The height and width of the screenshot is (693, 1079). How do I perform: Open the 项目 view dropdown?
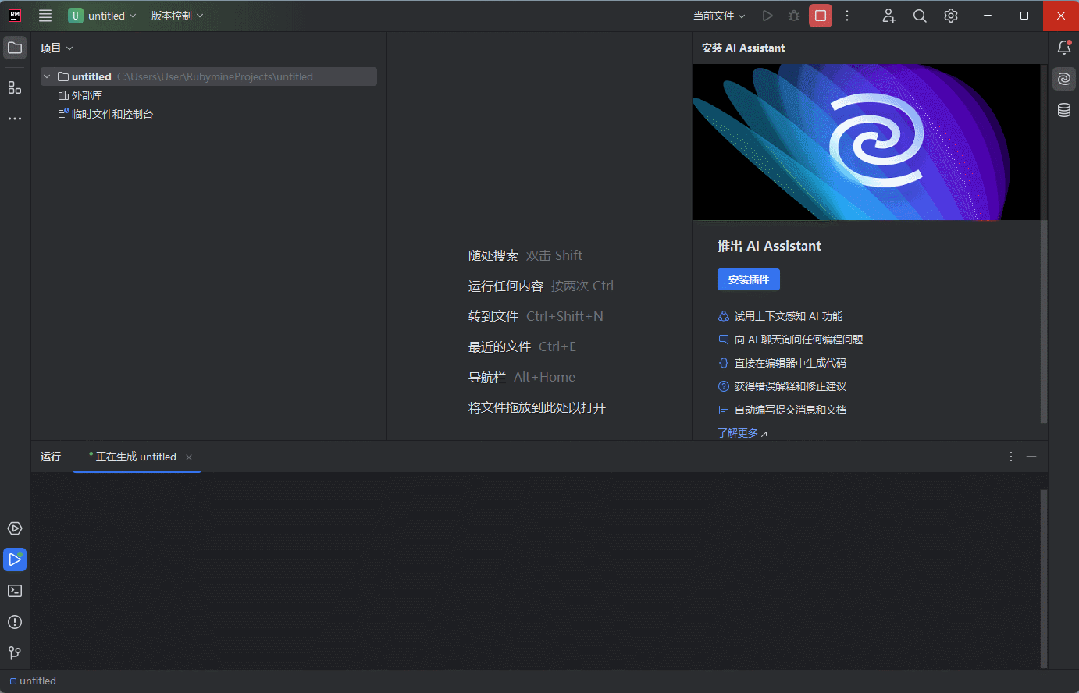(56, 47)
